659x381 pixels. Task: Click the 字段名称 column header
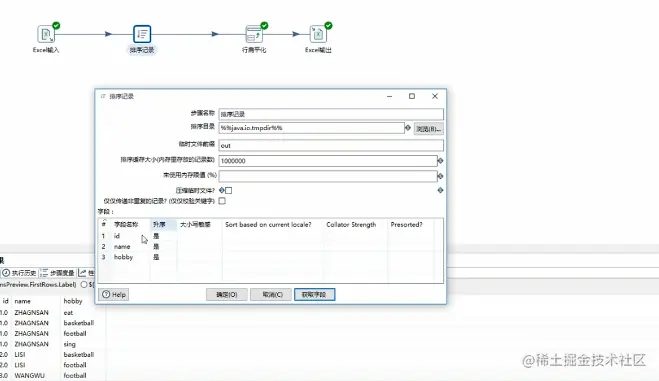pyautogui.click(x=126, y=224)
